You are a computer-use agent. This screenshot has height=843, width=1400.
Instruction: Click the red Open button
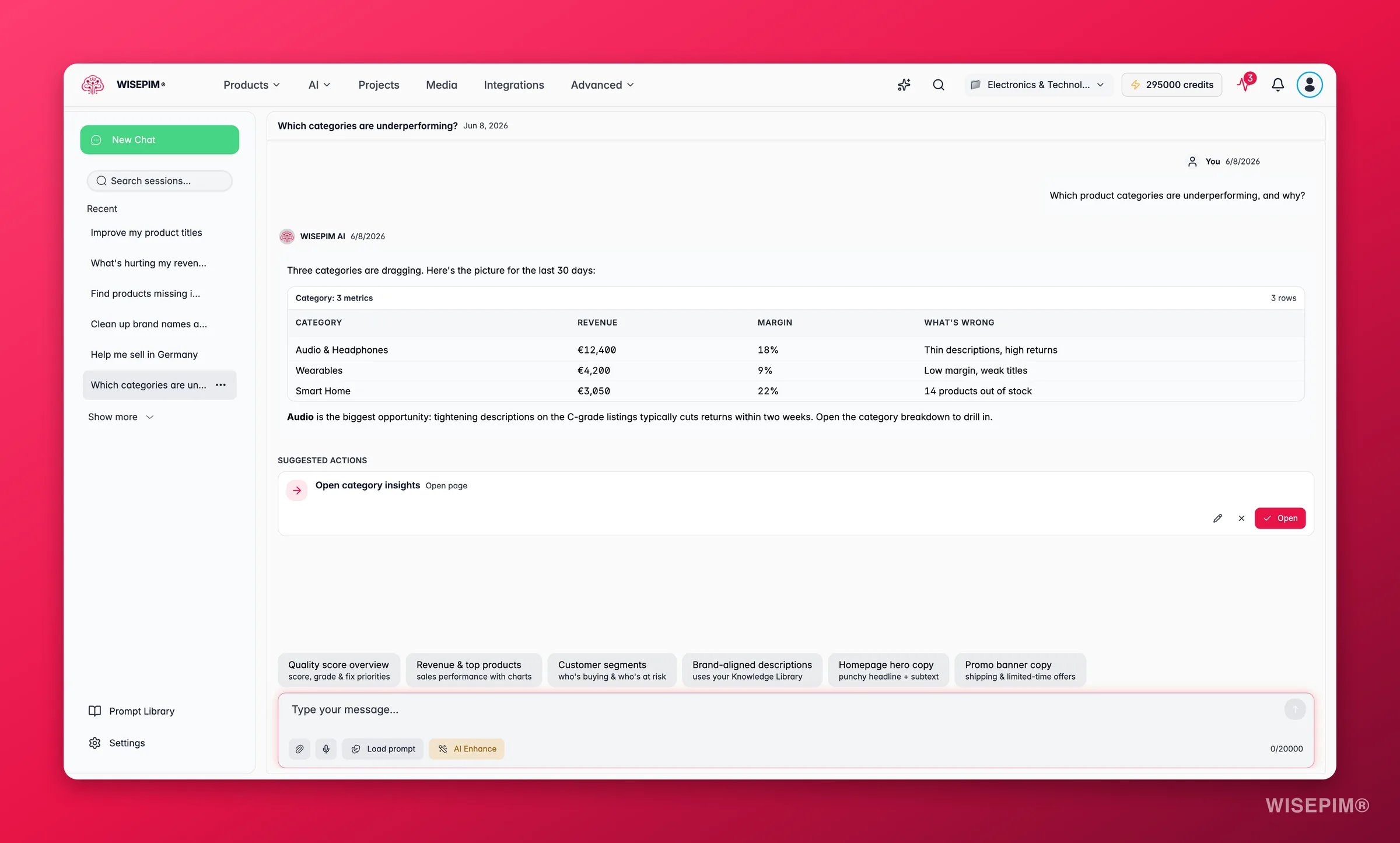coord(1280,518)
